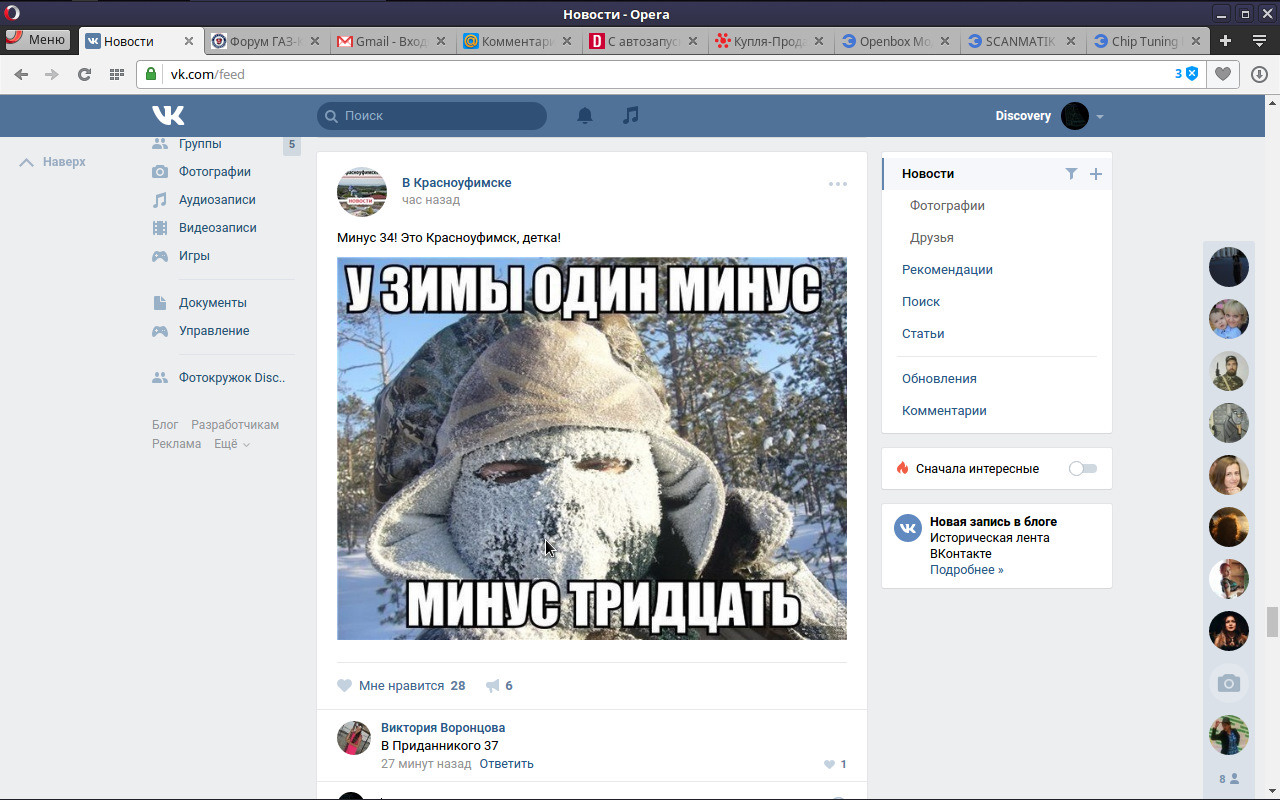Like the post with Мне нравится
This screenshot has width=1280, height=800.
(x=401, y=686)
